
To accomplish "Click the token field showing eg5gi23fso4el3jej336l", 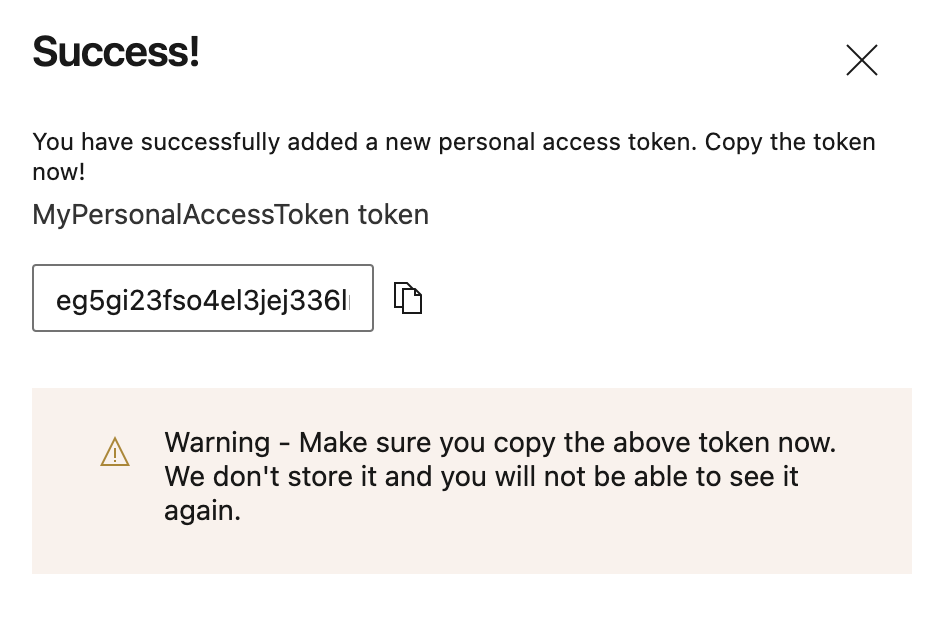I will point(203,298).
